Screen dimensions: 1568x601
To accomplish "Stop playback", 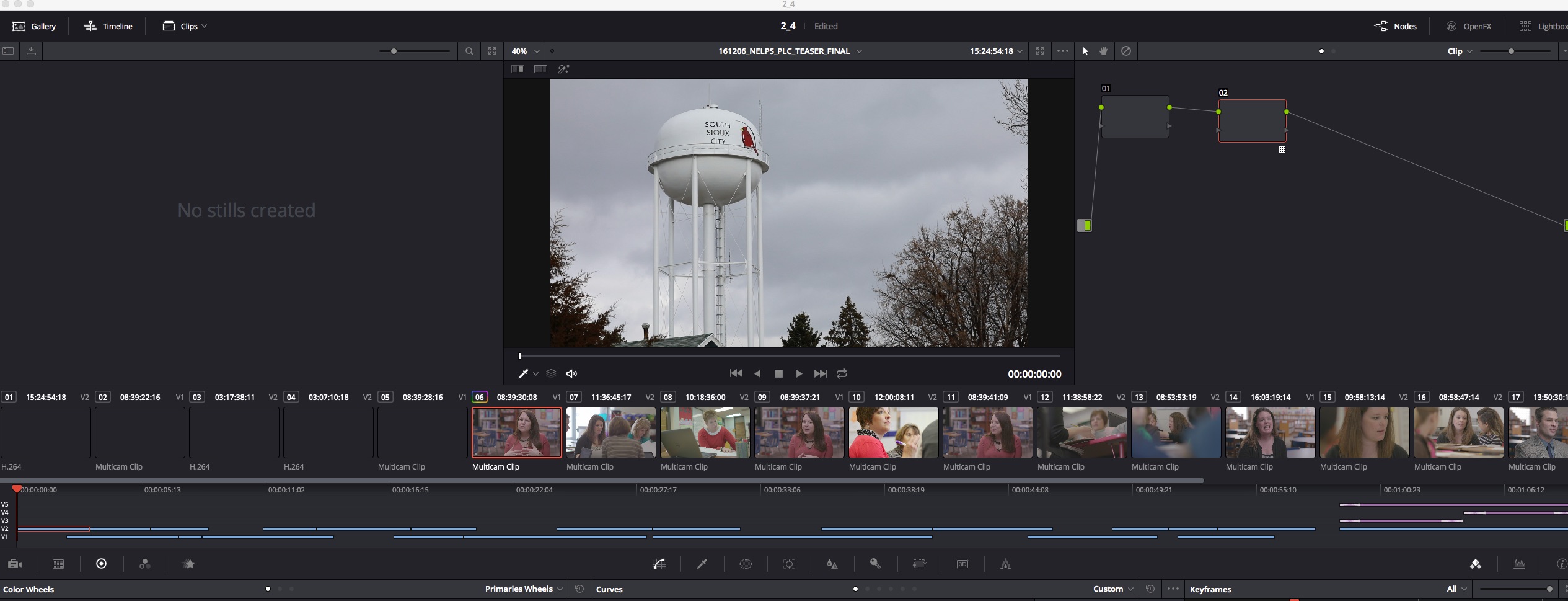I will (778, 373).
